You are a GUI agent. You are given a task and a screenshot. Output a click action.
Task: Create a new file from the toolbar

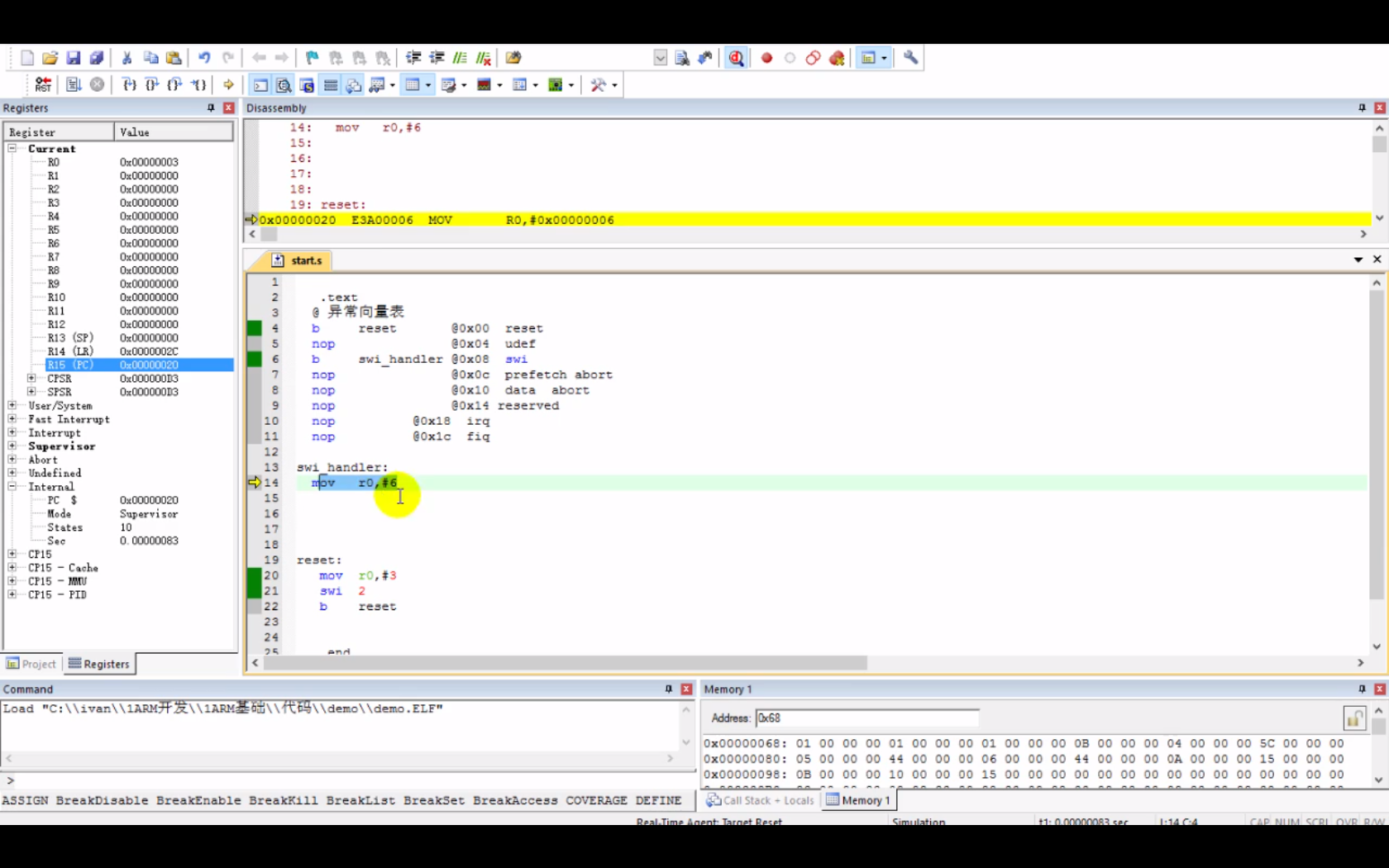coord(27,58)
